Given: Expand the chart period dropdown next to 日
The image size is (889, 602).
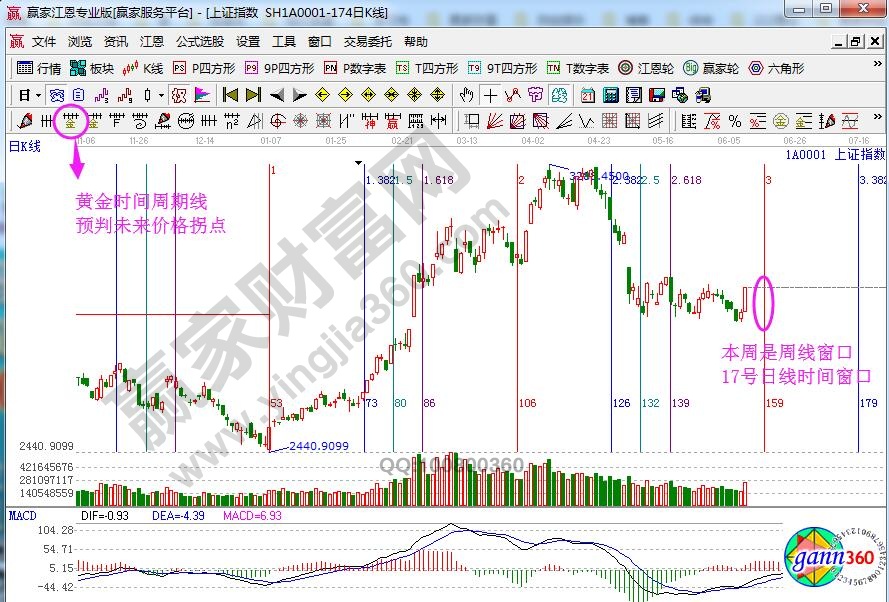Looking at the screenshot, I should (38, 95).
